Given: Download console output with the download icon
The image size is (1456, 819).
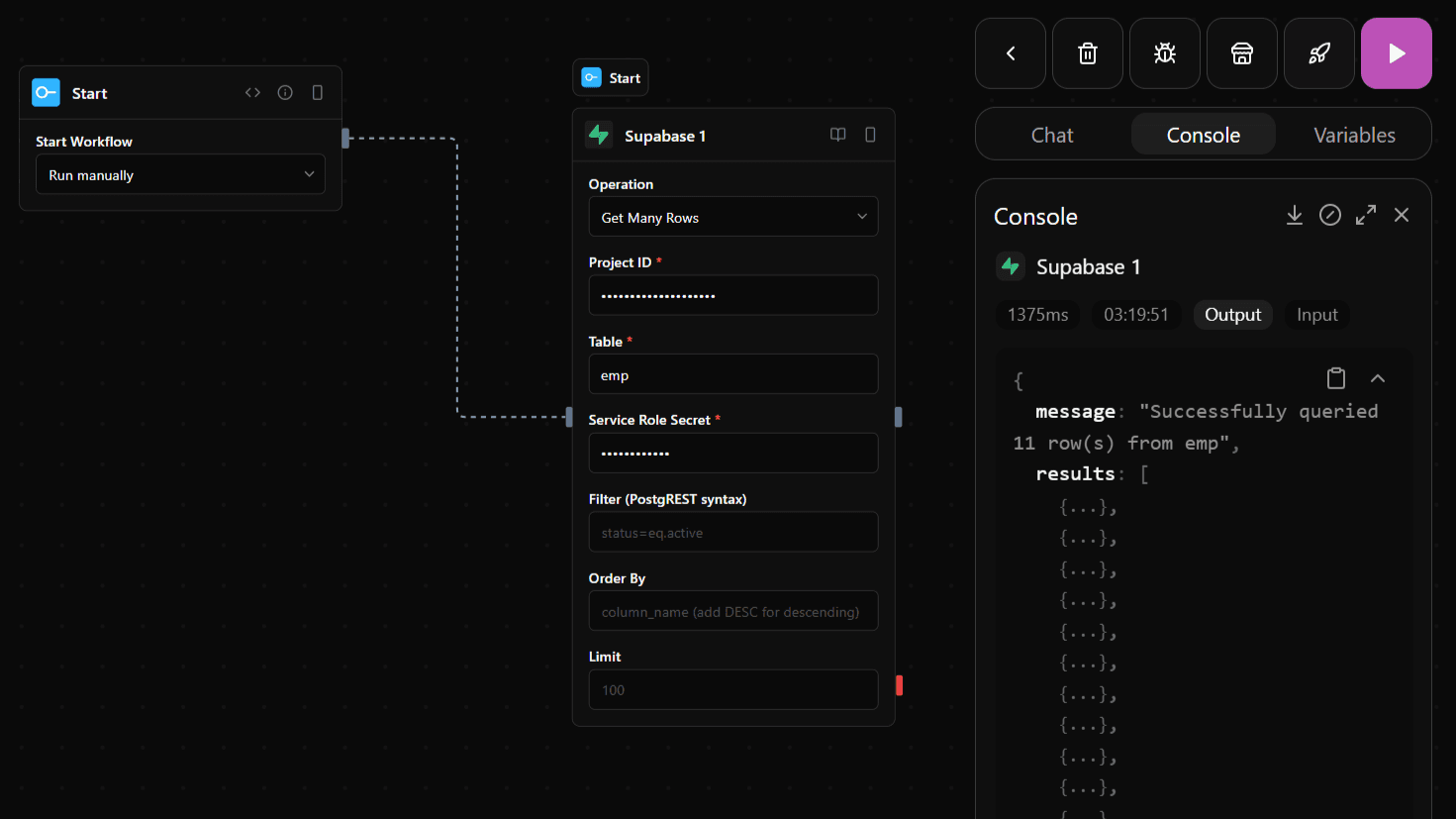Looking at the screenshot, I should click(x=1294, y=215).
